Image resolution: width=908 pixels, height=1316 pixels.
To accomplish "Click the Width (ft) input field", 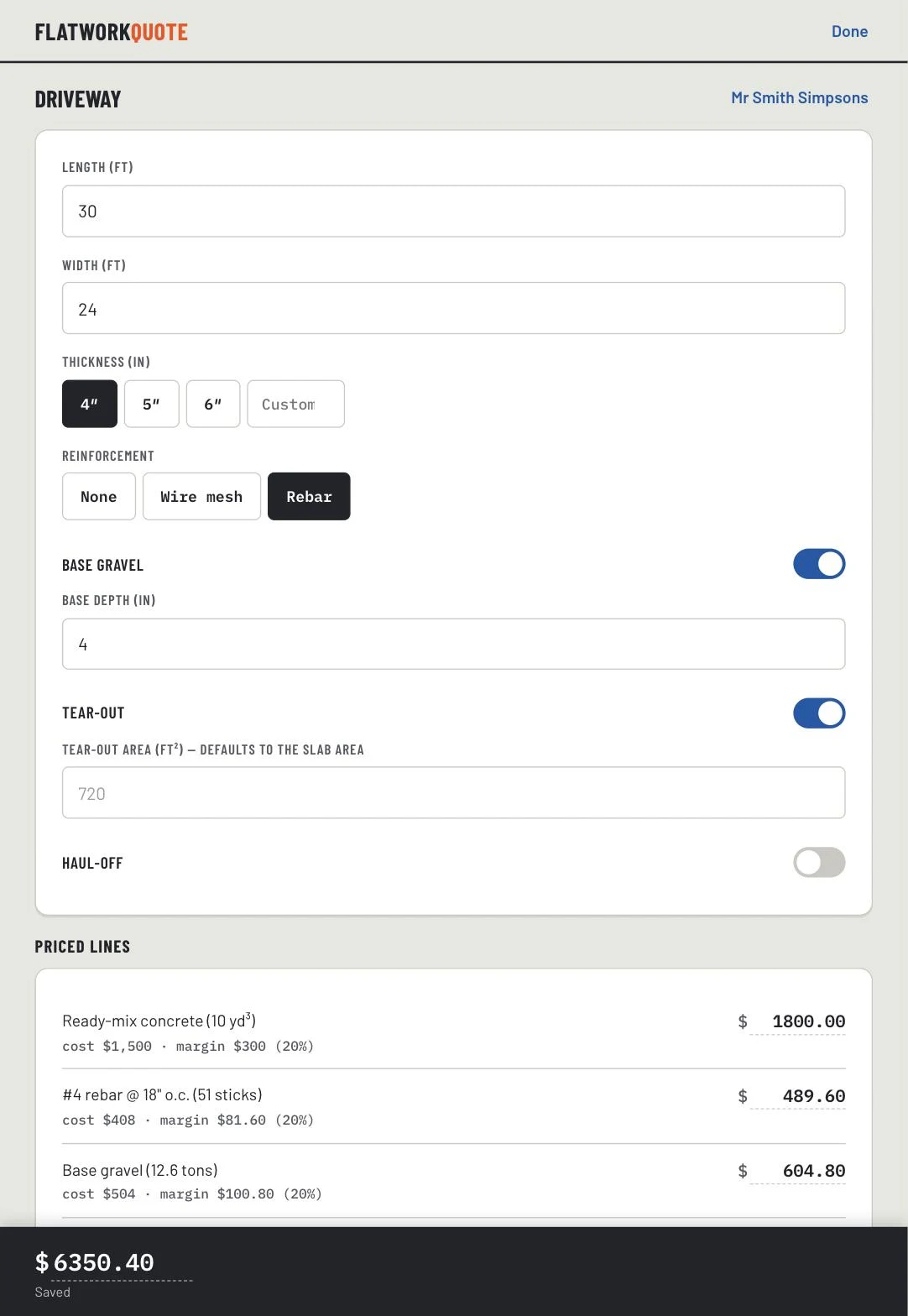I will 453,309.
